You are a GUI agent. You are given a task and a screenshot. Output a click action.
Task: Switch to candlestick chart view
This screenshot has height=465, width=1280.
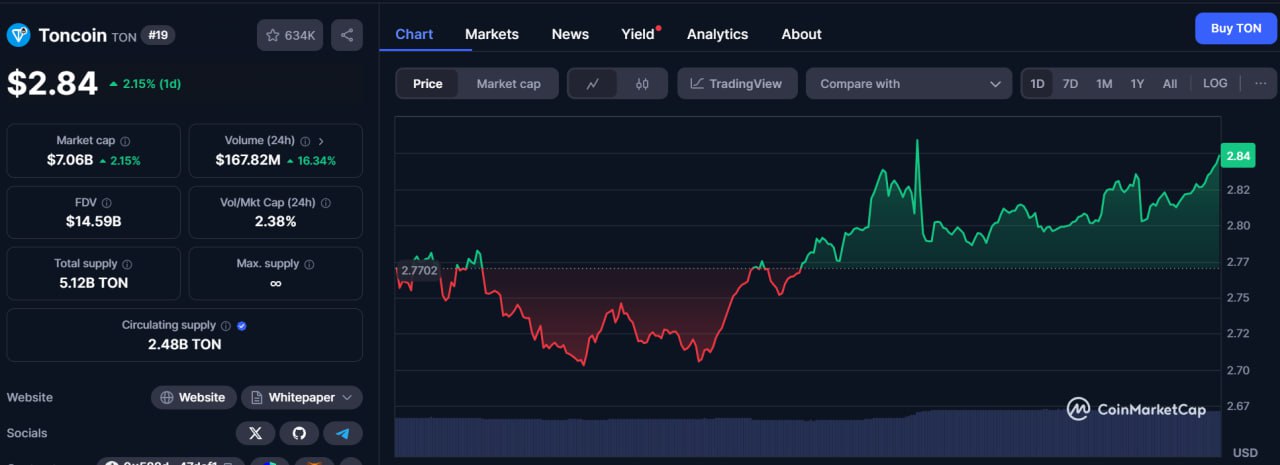pyautogui.click(x=642, y=84)
